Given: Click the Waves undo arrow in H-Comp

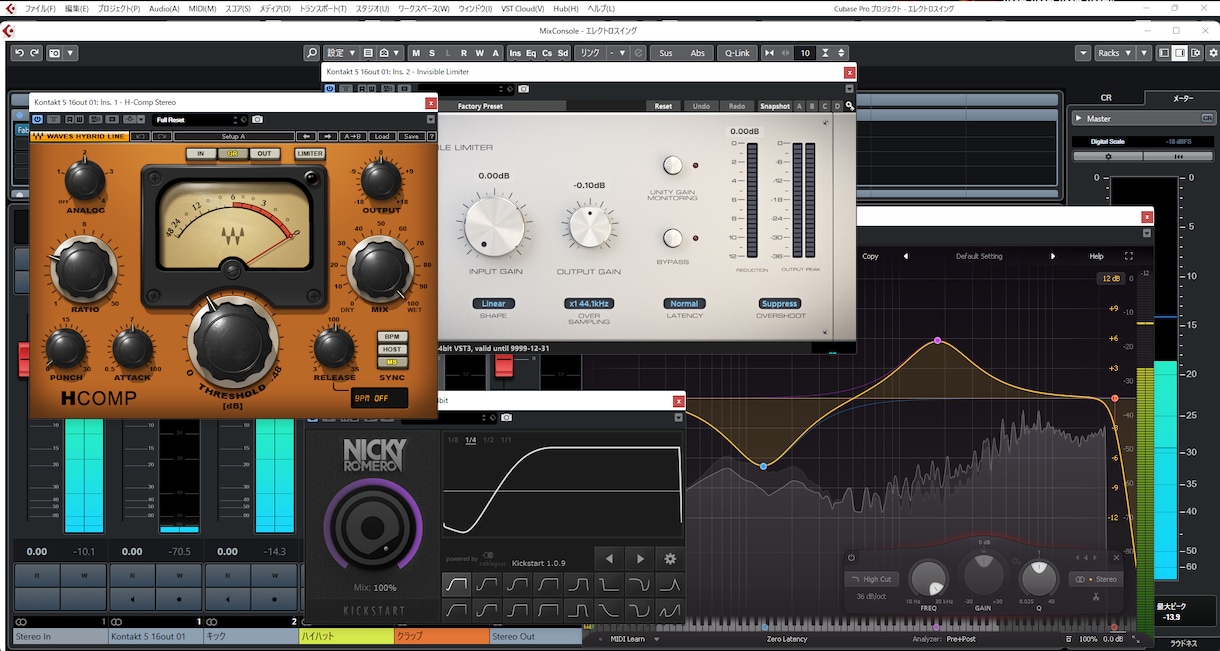Looking at the screenshot, I should pos(140,137).
